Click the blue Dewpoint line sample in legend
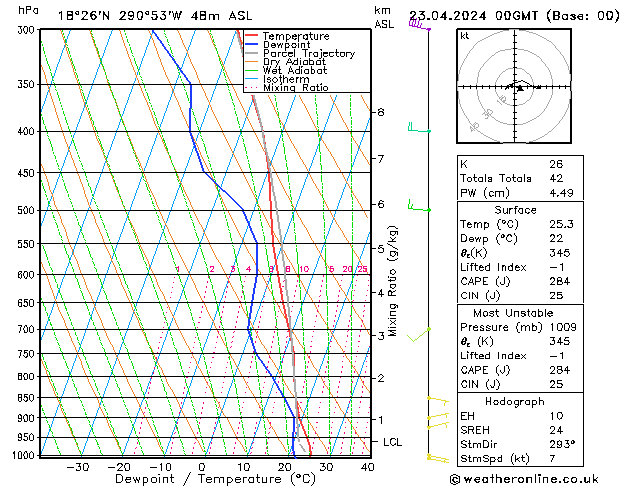629x486 pixels. pos(251,44)
